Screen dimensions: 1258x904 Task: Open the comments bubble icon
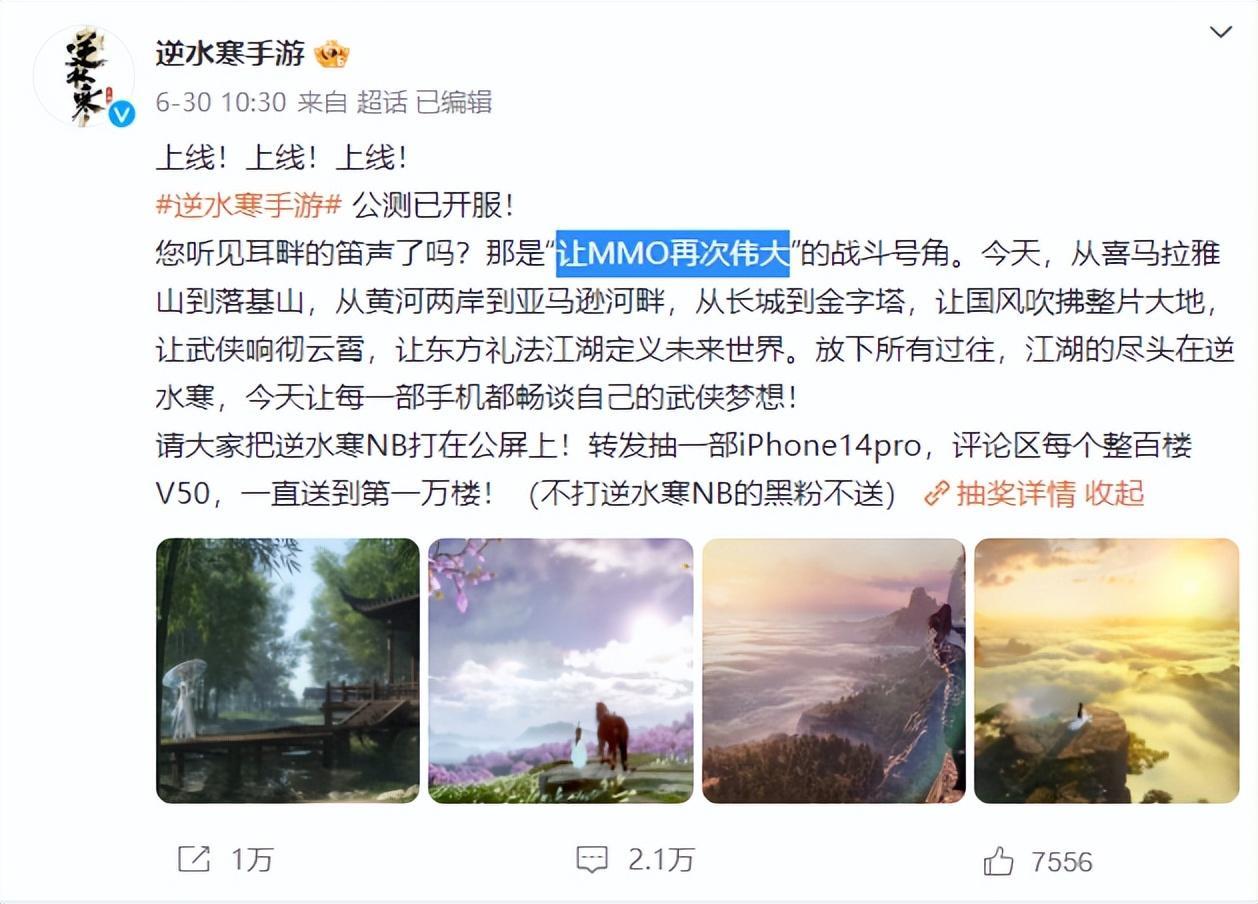[592, 859]
